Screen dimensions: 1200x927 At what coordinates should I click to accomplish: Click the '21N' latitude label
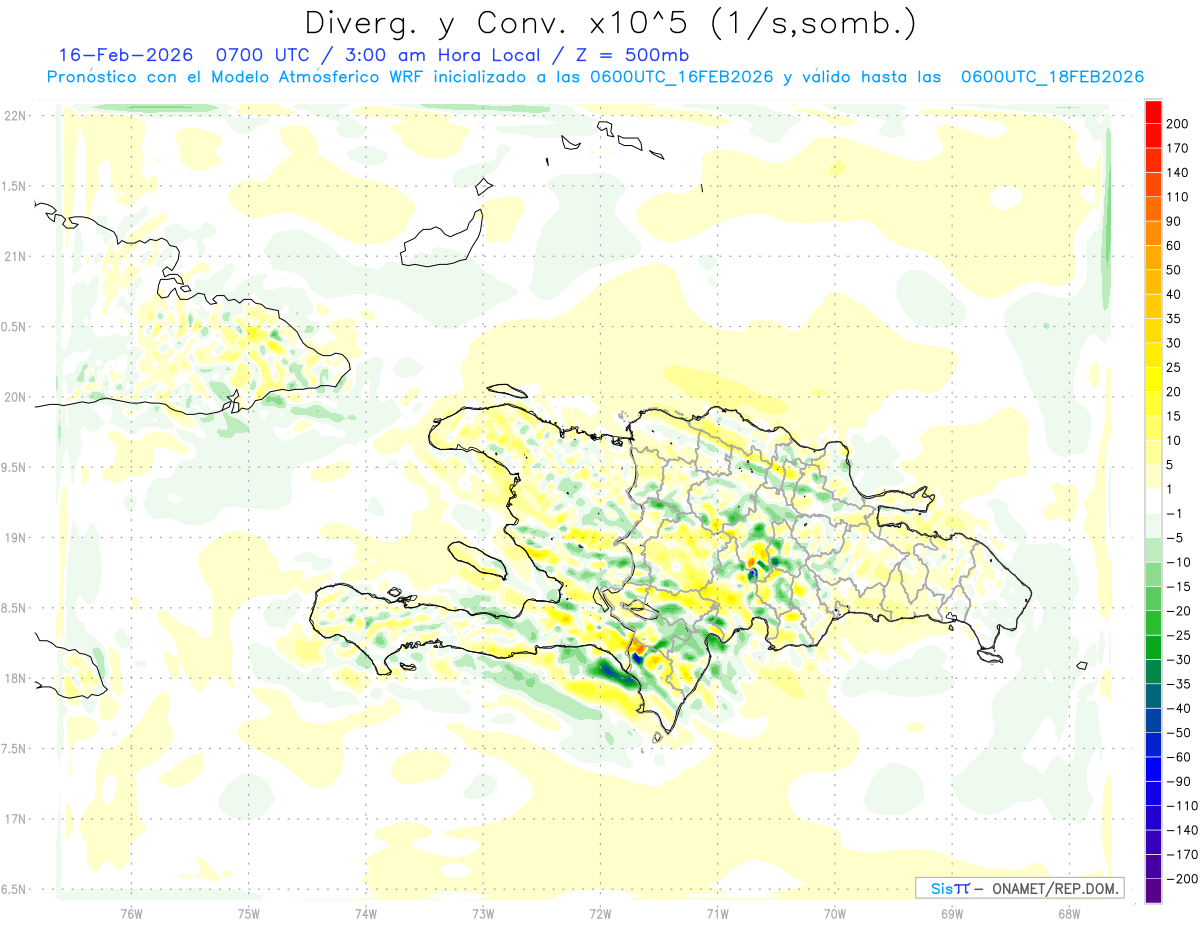tap(15, 256)
